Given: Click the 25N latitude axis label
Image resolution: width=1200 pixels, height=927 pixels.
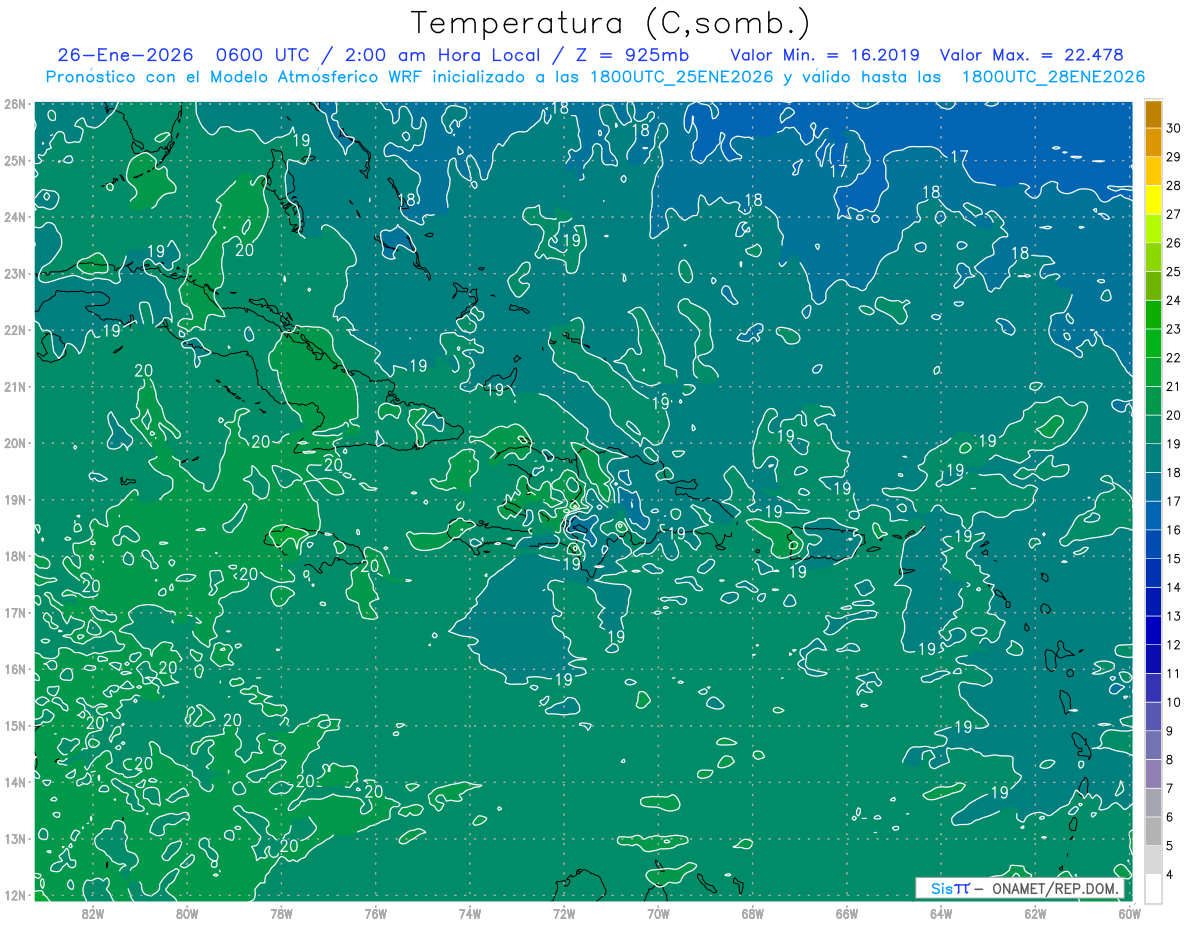Looking at the screenshot, I should coord(14,160).
